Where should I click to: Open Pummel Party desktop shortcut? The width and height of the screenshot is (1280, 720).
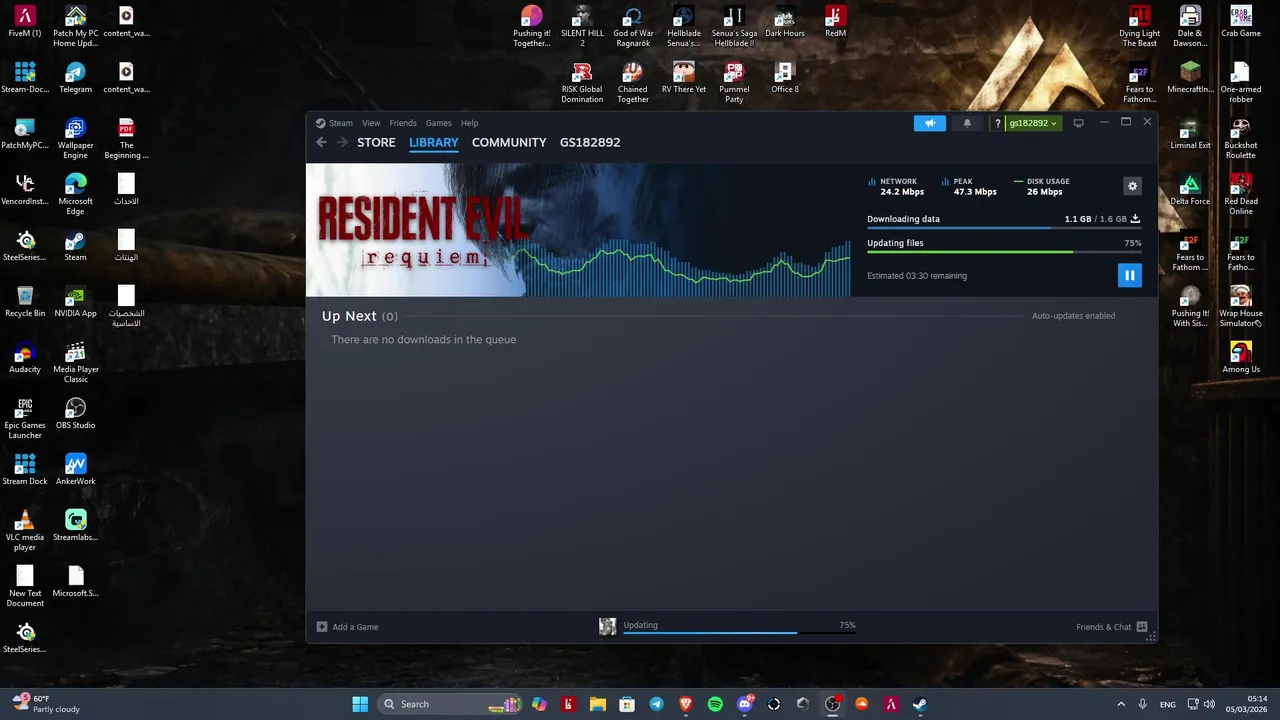click(x=734, y=82)
